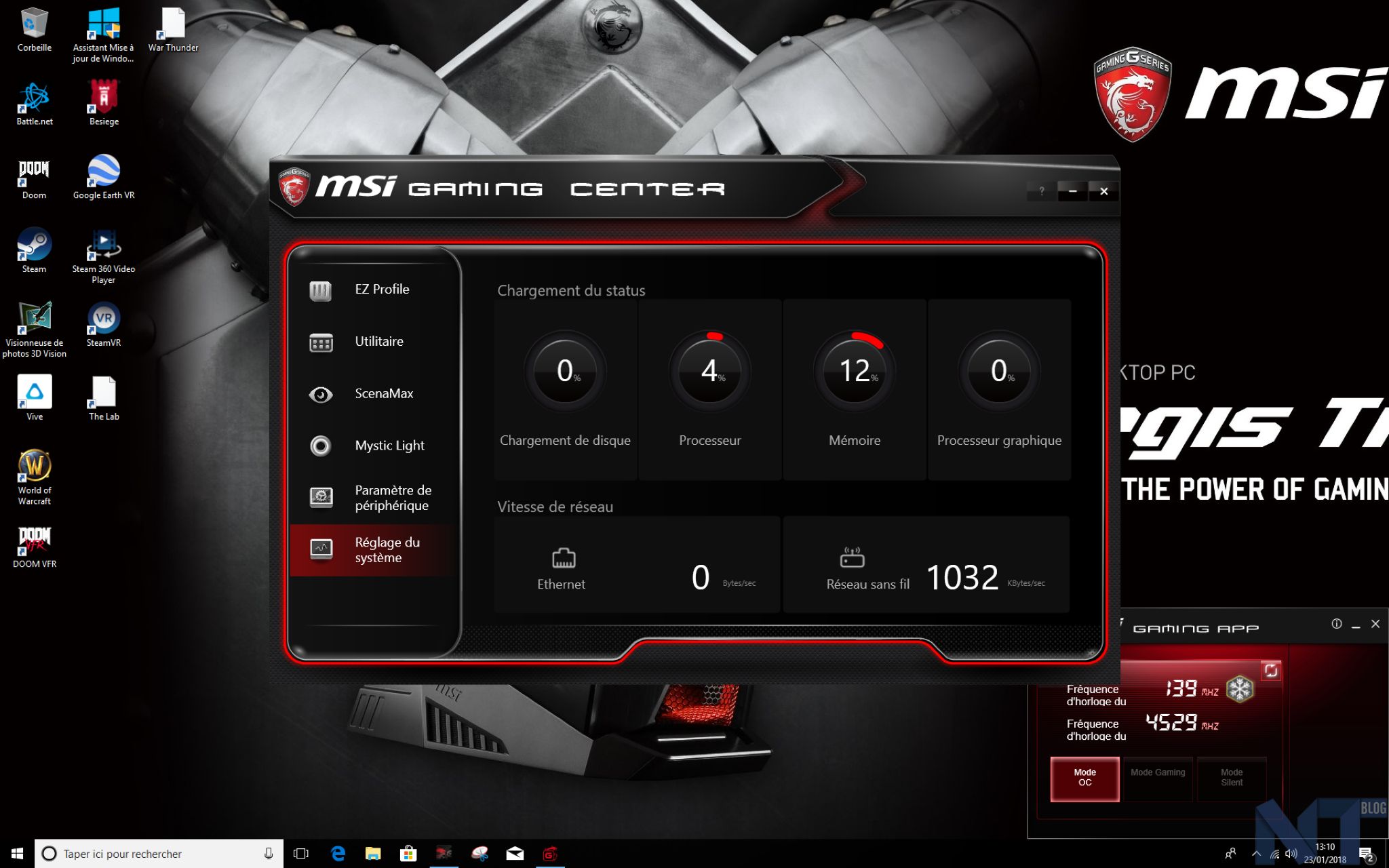The width and height of the screenshot is (1389, 868).
Task: Click the refresh icon in Gaming App
Action: pyautogui.click(x=1270, y=671)
